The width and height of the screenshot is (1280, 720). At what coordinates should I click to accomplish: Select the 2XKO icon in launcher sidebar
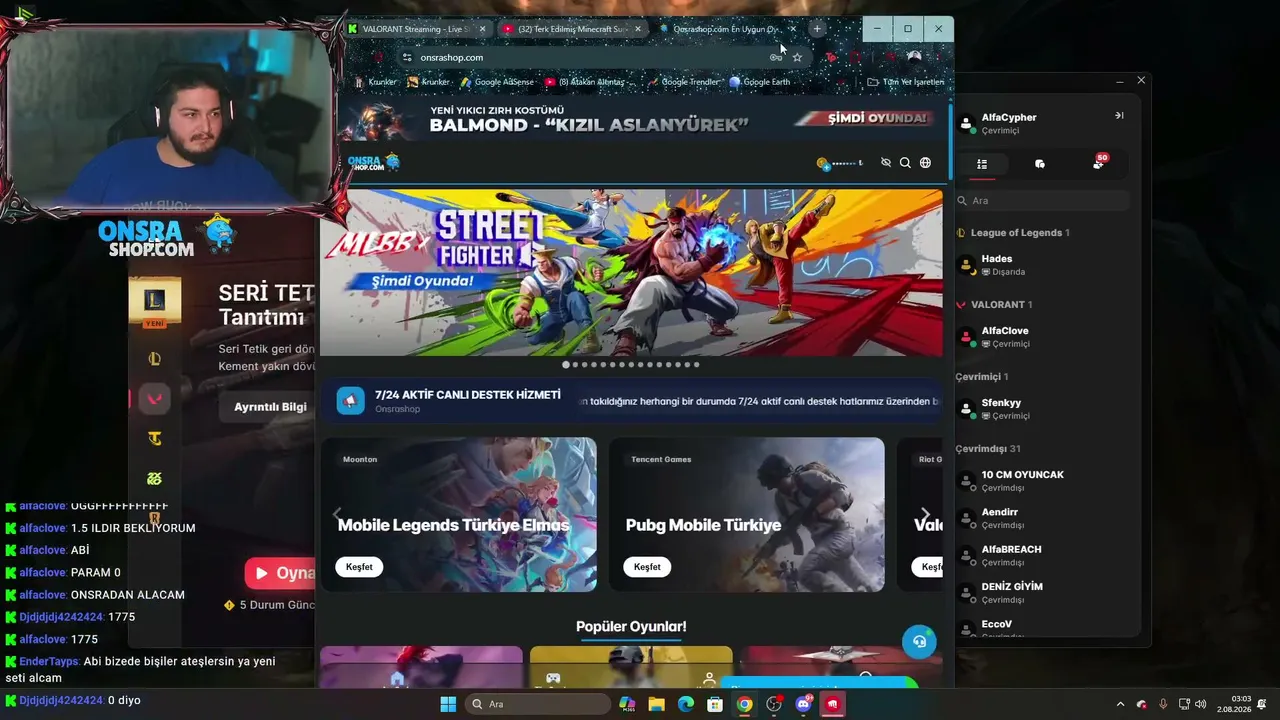(154, 478)
